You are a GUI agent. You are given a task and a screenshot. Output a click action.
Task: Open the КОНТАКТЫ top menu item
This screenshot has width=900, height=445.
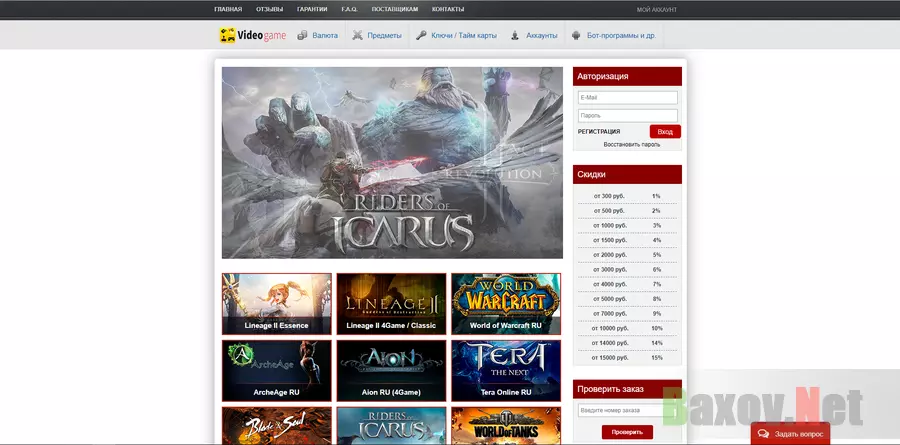pyautogui.click(x=448, y=10)
